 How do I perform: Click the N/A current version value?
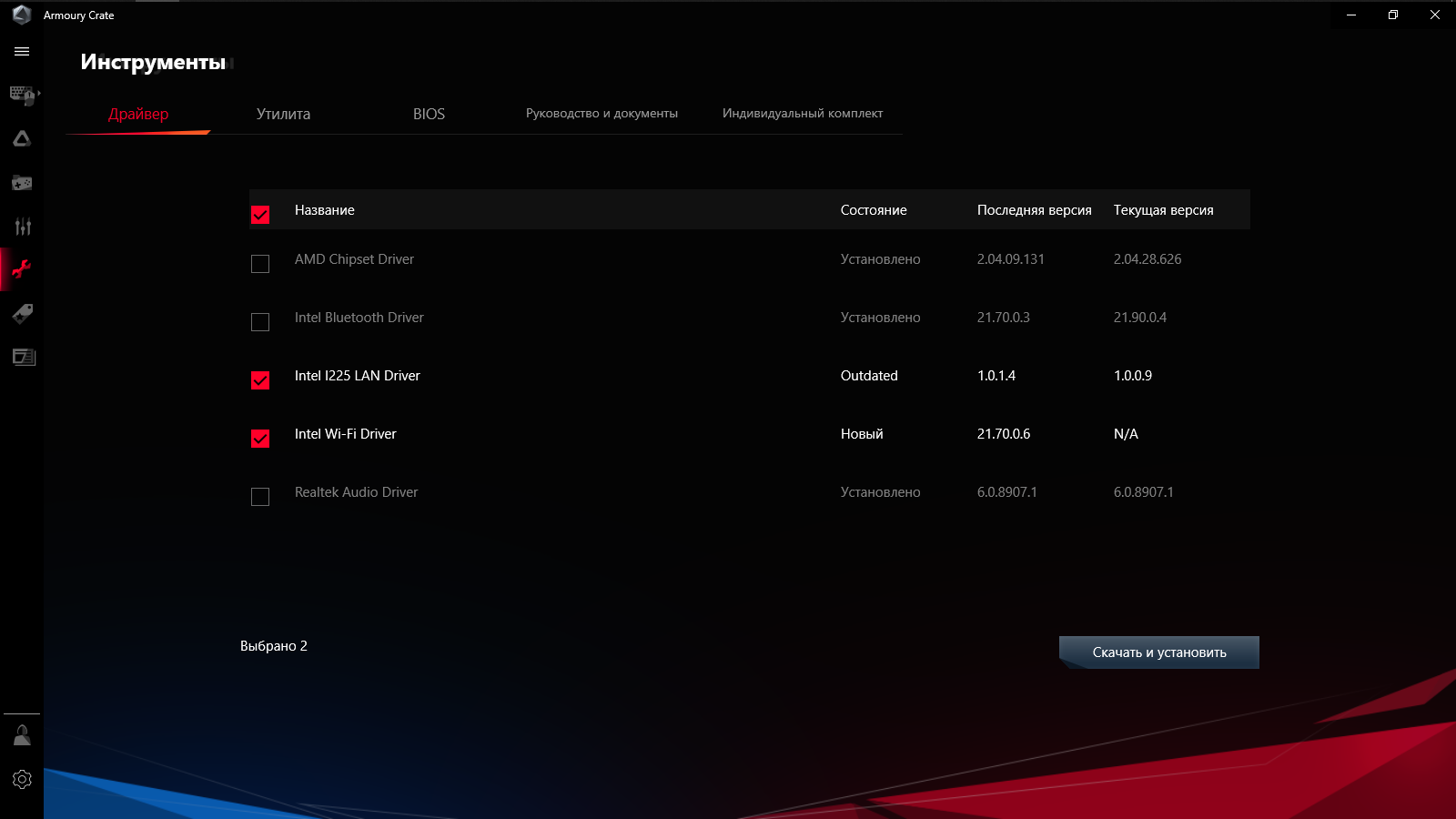point(1126,434)
